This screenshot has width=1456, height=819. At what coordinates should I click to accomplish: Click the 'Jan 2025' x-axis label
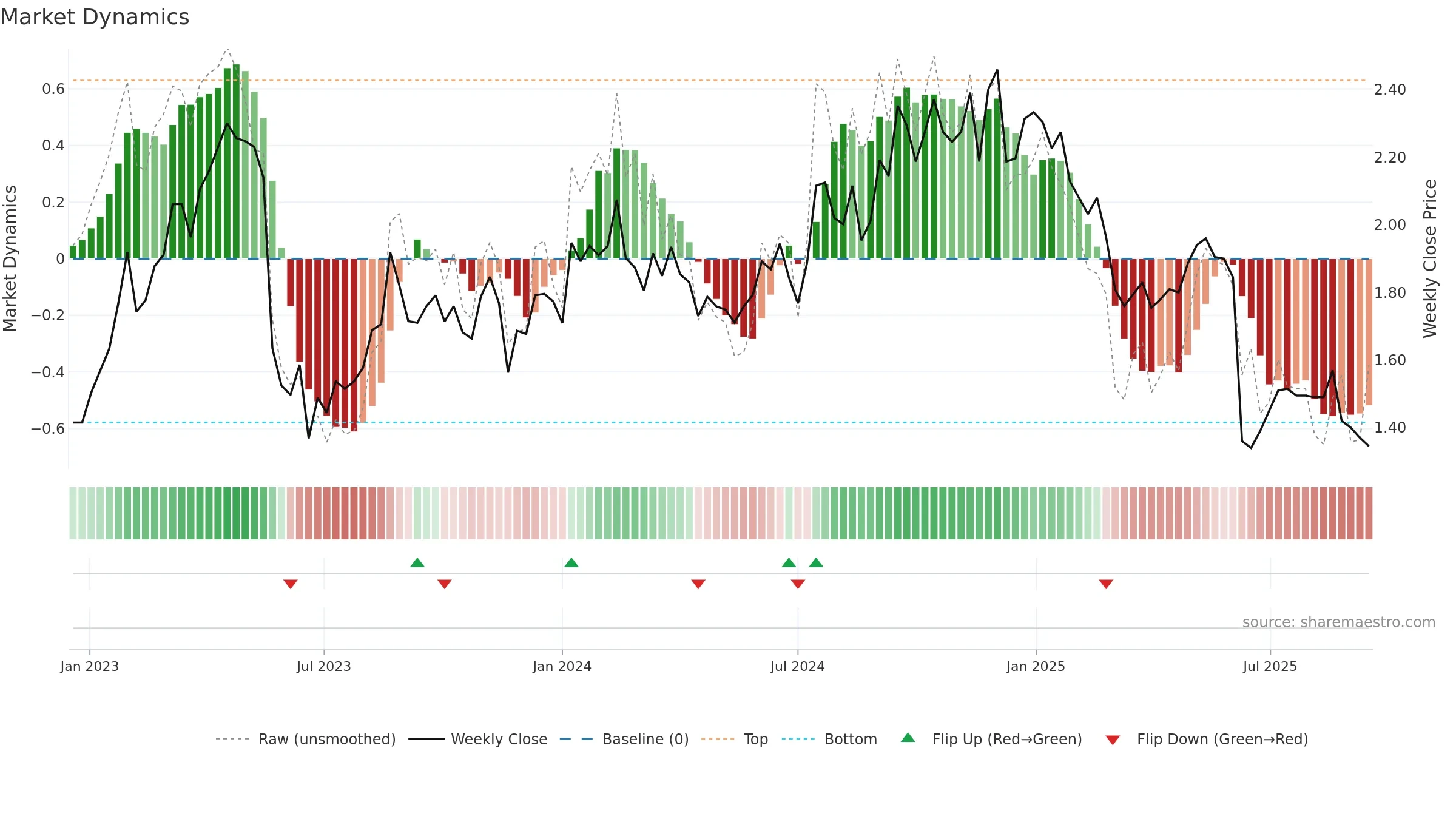pyautogui.click(x=1036, y=666)
